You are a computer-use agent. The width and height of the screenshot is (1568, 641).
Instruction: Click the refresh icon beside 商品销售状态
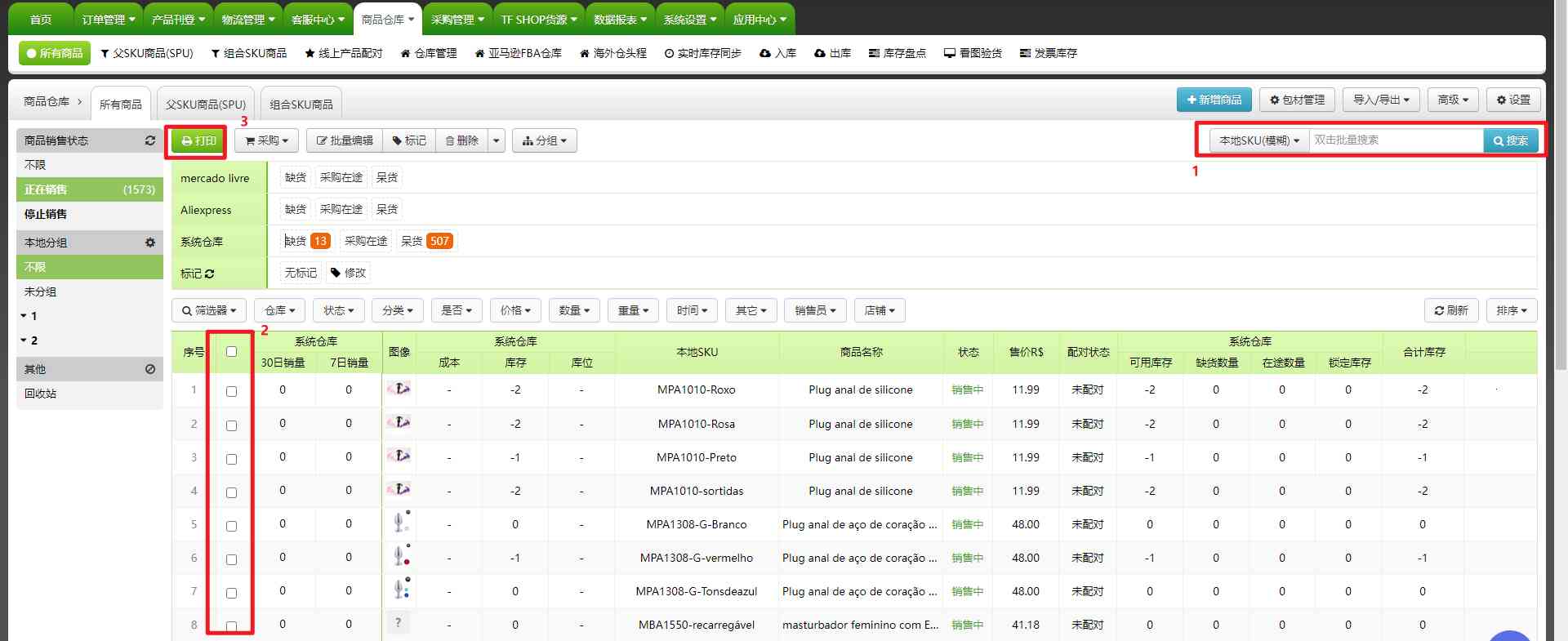click(150, 140)
